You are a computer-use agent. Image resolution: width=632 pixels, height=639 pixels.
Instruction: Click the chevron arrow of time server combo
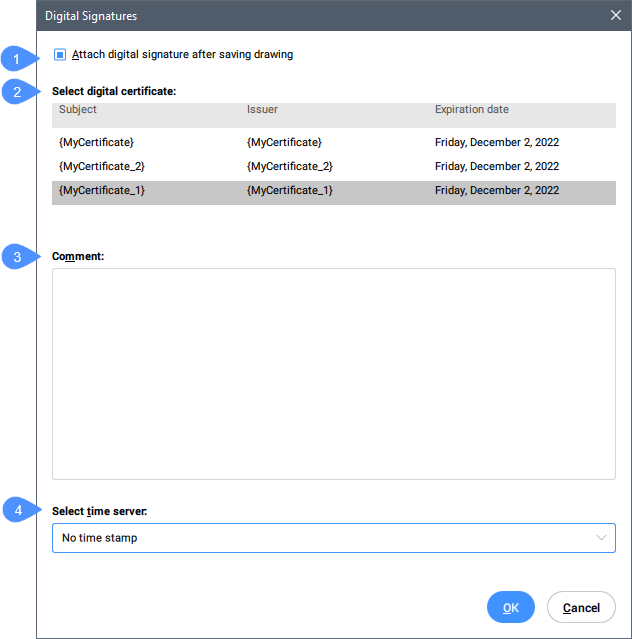click(x=601, y=538)
